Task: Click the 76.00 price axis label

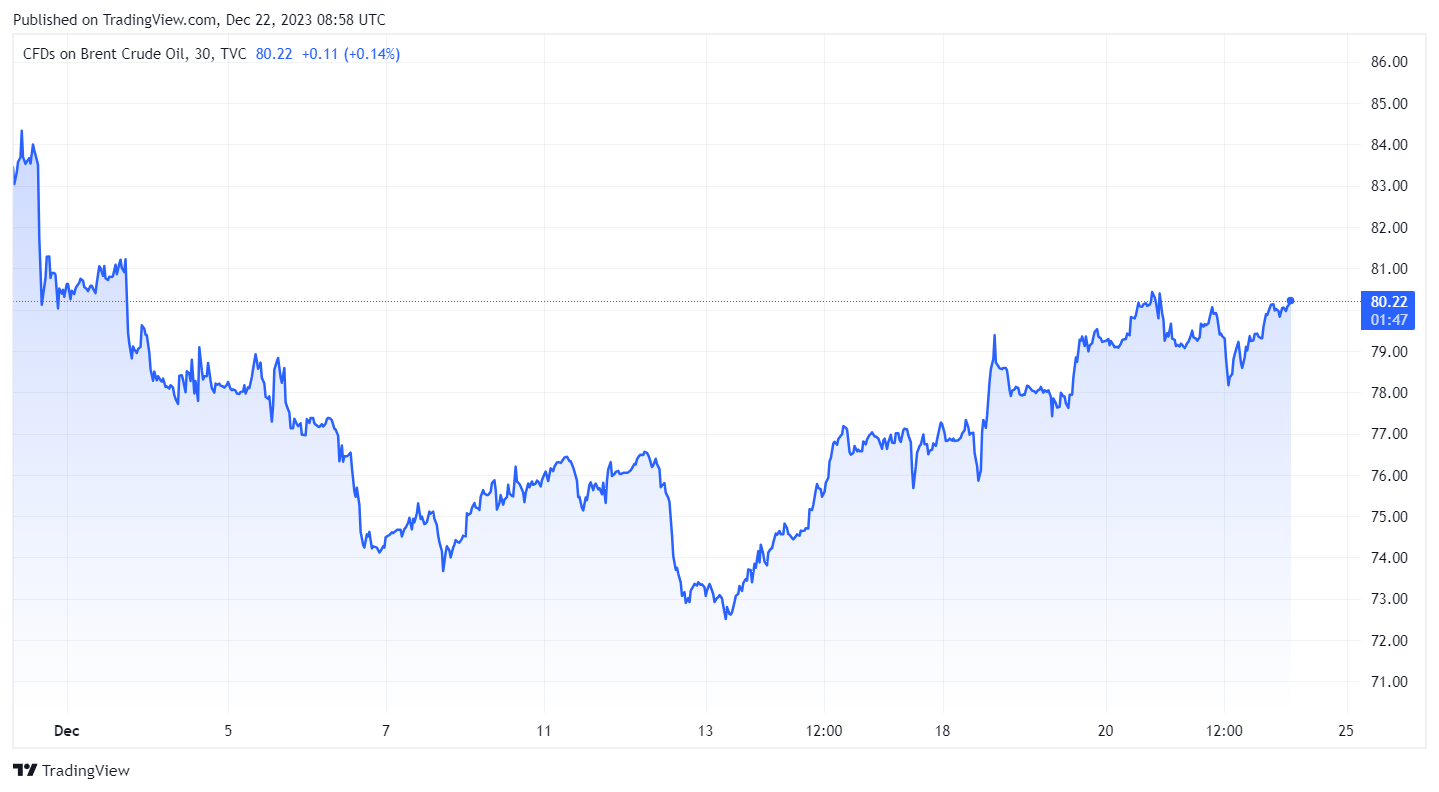Action: [1388, 475]
